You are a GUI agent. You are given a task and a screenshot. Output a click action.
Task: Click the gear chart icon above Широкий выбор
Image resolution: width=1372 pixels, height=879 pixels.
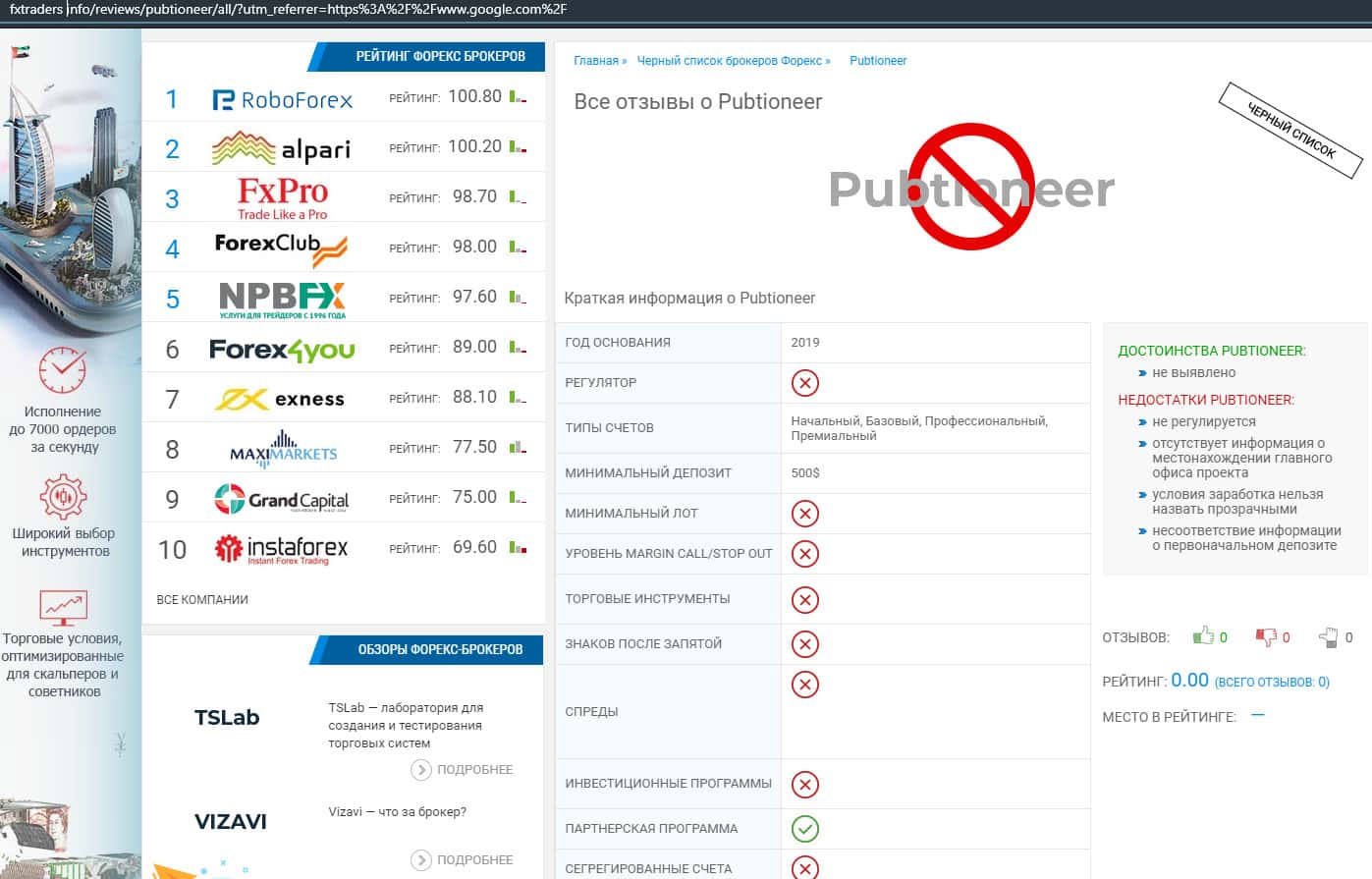pyautogui.click(x=63, y=496)
